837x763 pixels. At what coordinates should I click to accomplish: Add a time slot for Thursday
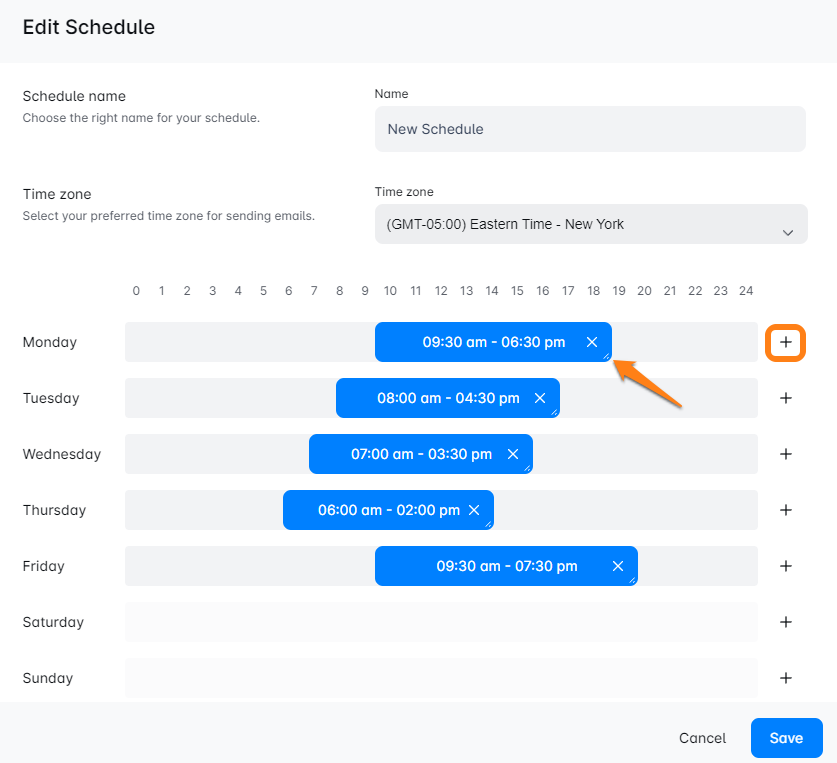pyautogui.click(x=786, y=510)
